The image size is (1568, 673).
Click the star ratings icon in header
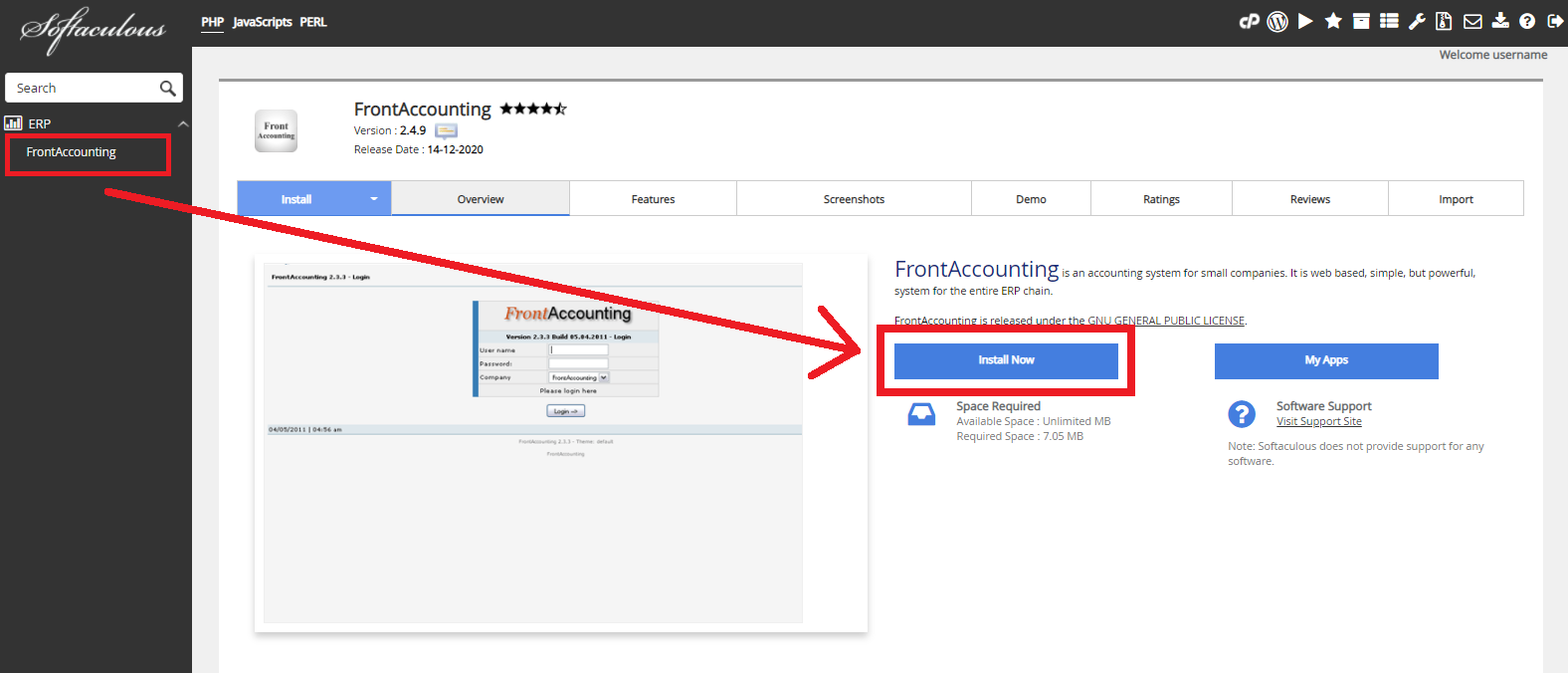click(1333, 21)
